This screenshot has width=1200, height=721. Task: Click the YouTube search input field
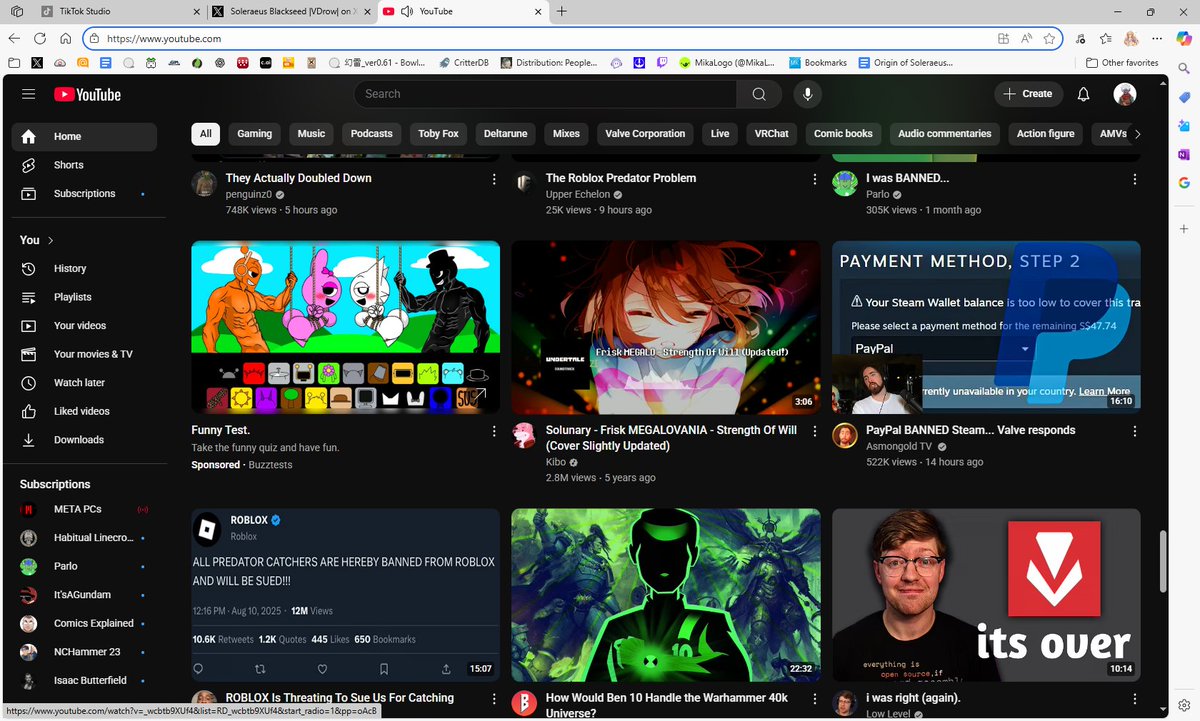545,94
